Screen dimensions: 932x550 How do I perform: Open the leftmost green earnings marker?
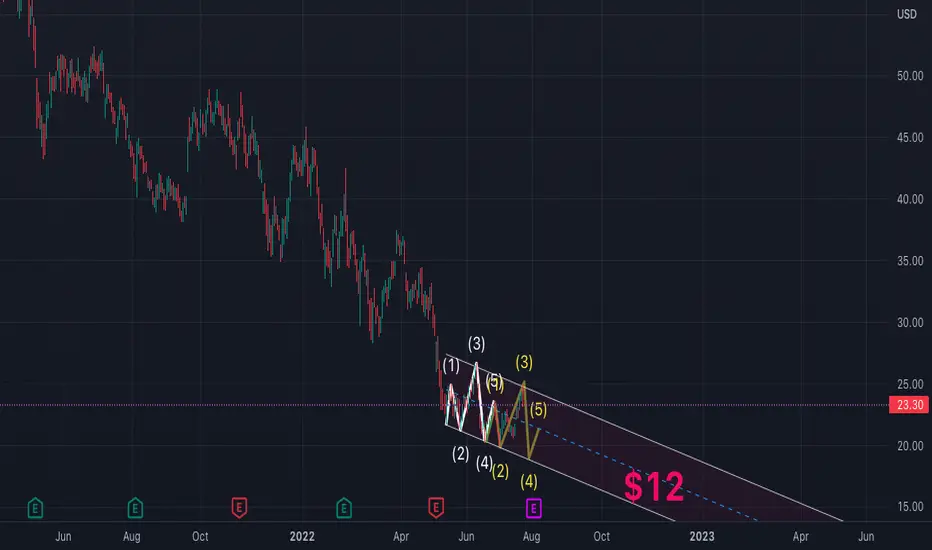click(35, 508)
